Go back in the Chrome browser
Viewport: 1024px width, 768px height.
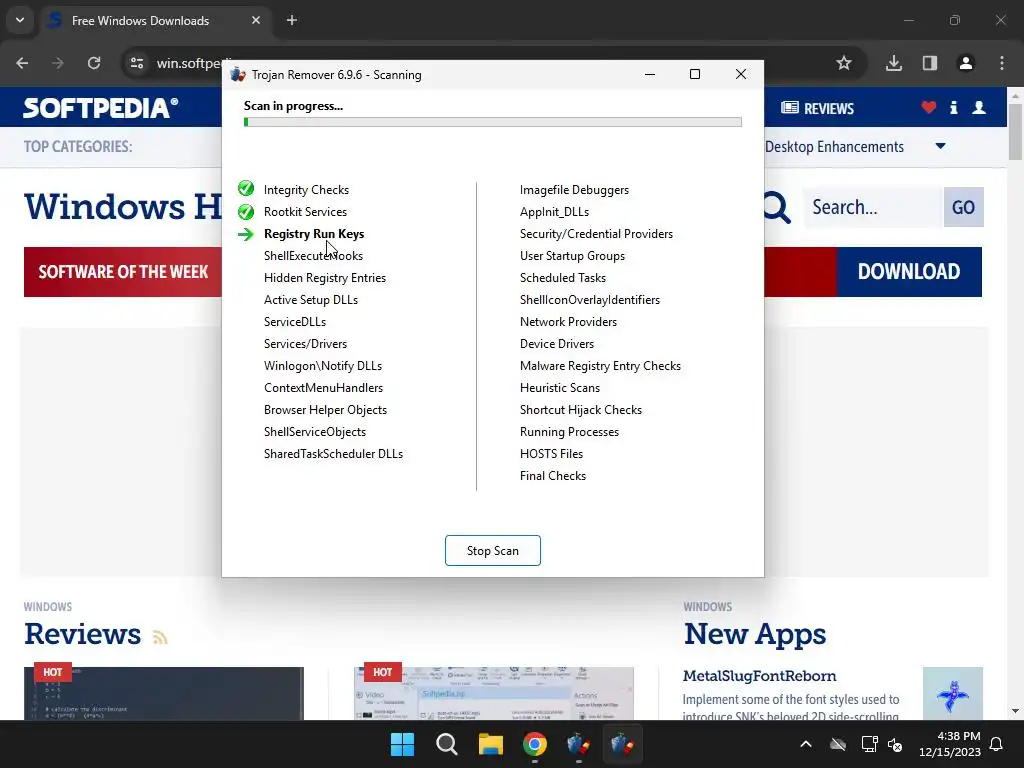point(22,63)
